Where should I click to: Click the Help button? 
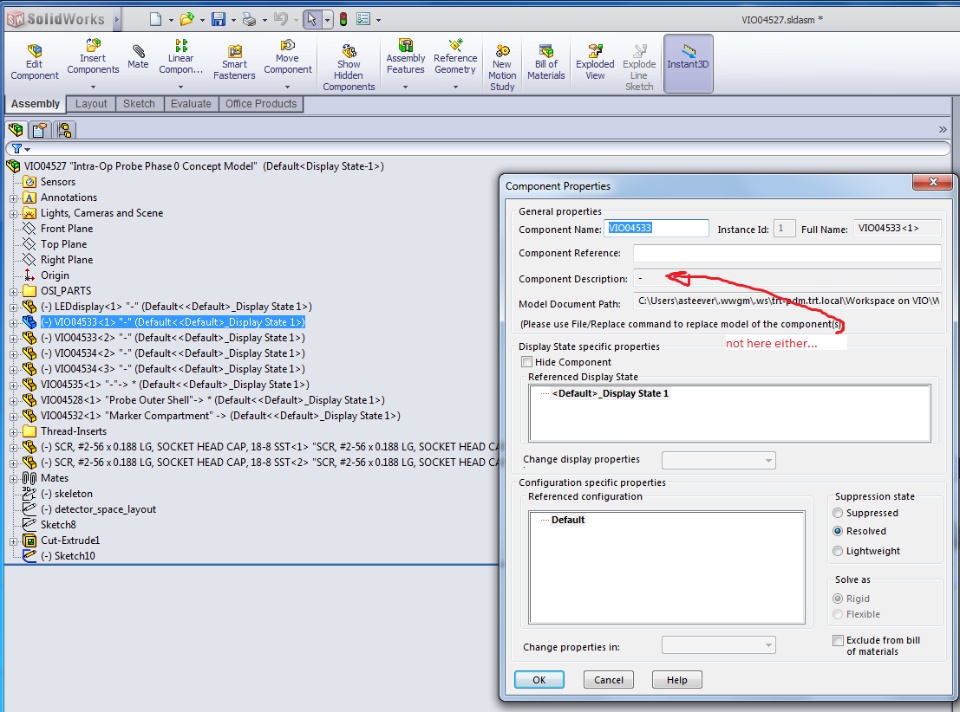[677, 680]
